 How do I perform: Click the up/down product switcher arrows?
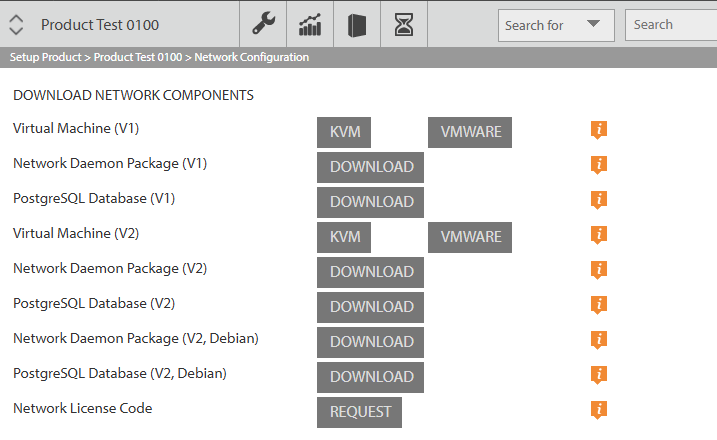click(x=16, y=25)
